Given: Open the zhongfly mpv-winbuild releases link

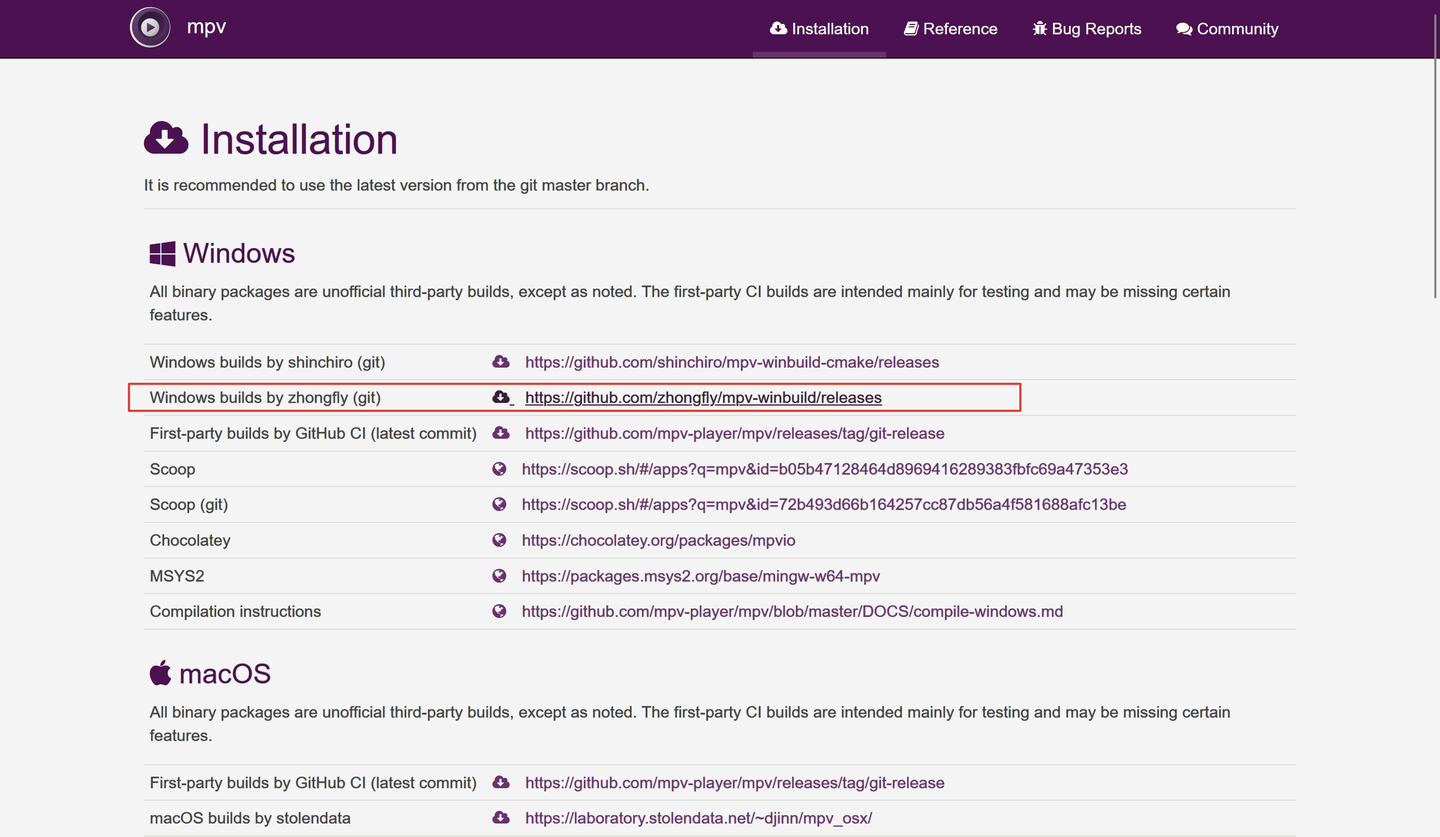Looking at the screenshot, I should [703, 398].
